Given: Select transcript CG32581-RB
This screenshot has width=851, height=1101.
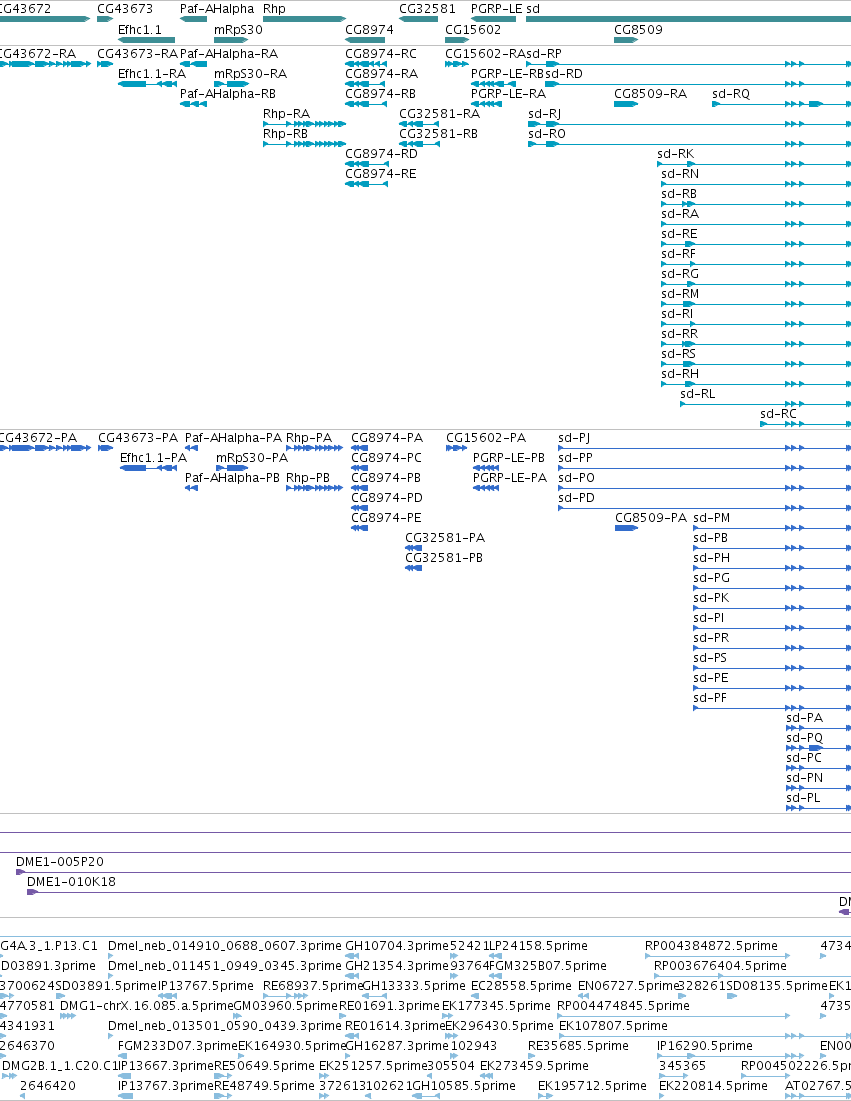Looking at the screenshot, I should 438,133.
